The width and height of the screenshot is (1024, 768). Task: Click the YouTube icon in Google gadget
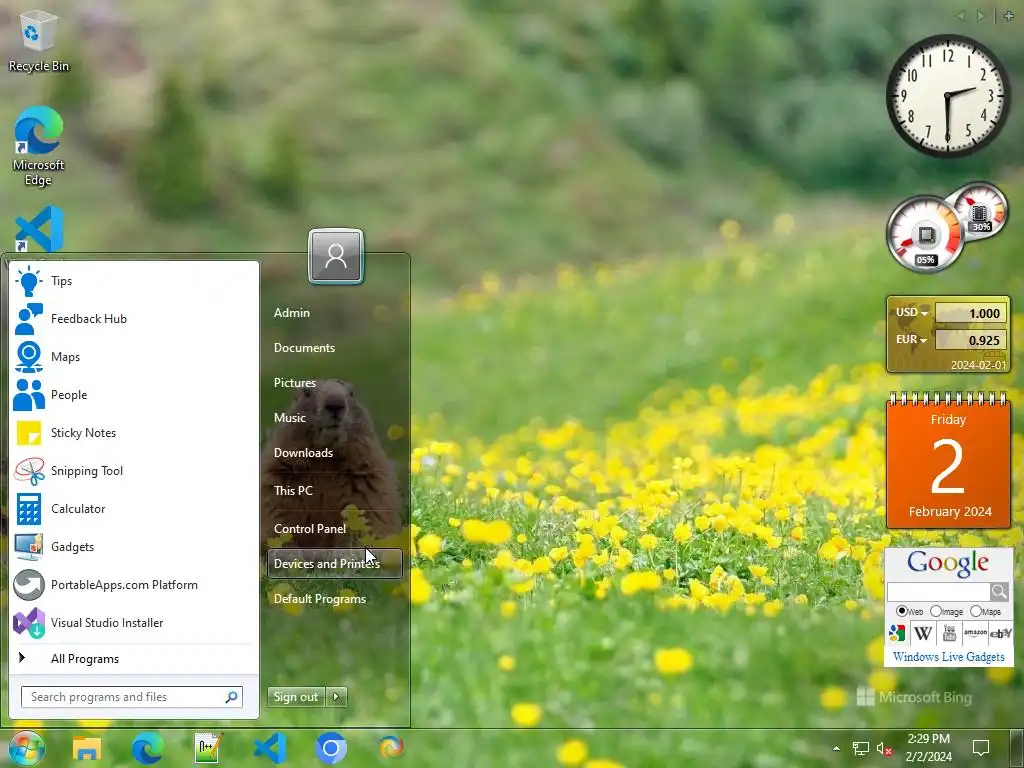[949, 633]
